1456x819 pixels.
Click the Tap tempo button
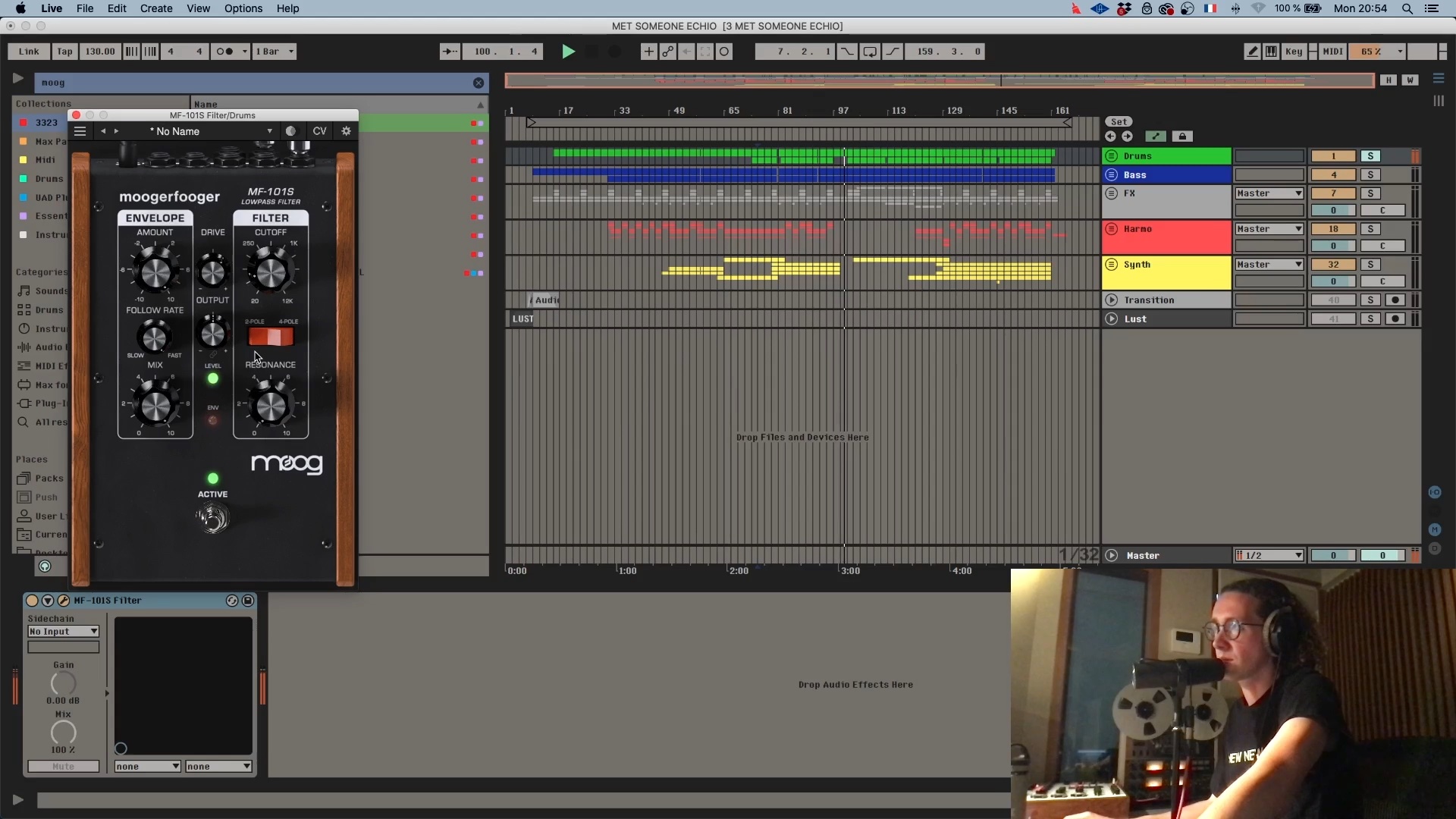[x=65, y=52]
